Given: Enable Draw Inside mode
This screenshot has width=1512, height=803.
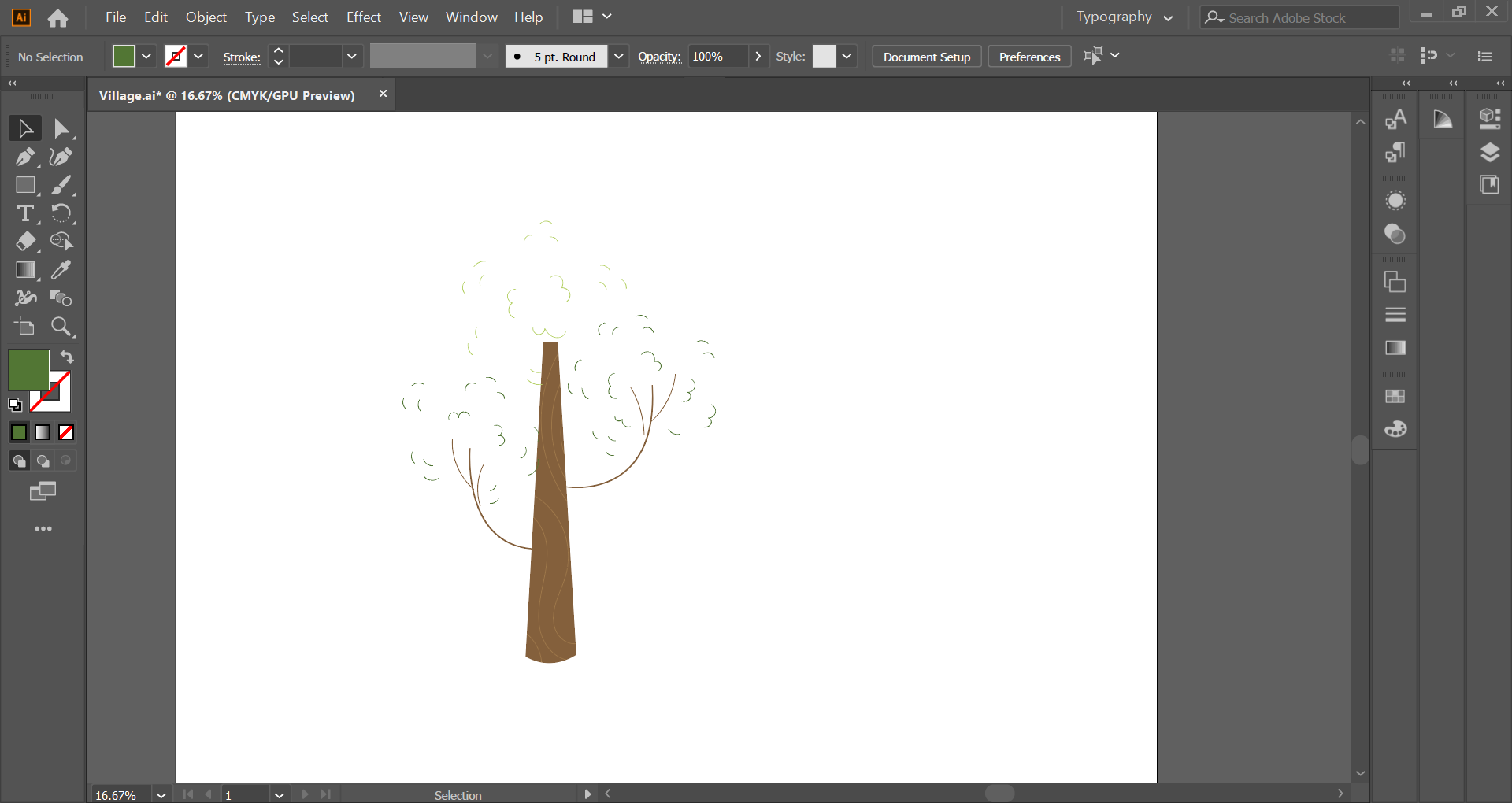Looking at the screenshot, I should tap(66, 461).
